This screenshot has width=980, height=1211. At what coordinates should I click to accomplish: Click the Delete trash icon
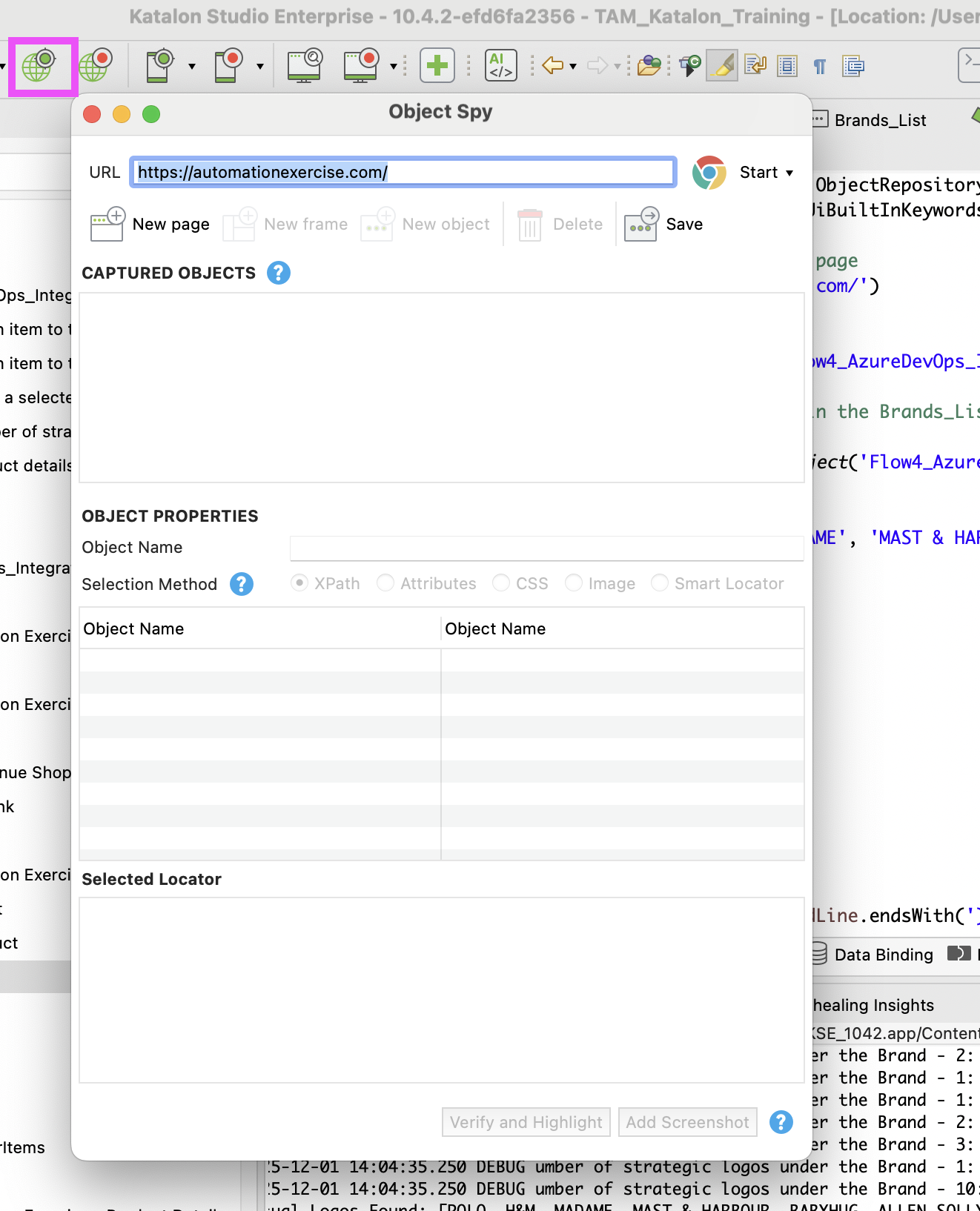pyautogui.click(x=529, y=224)
